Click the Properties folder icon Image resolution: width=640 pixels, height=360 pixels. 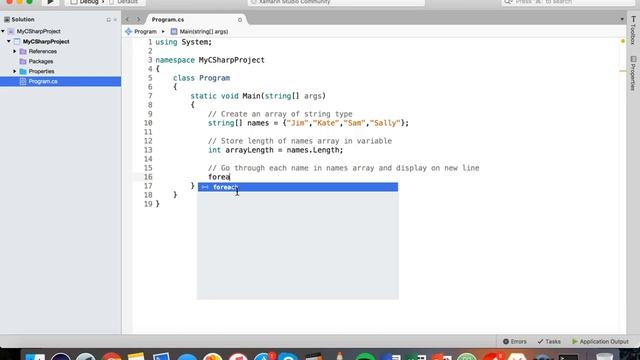23,71
